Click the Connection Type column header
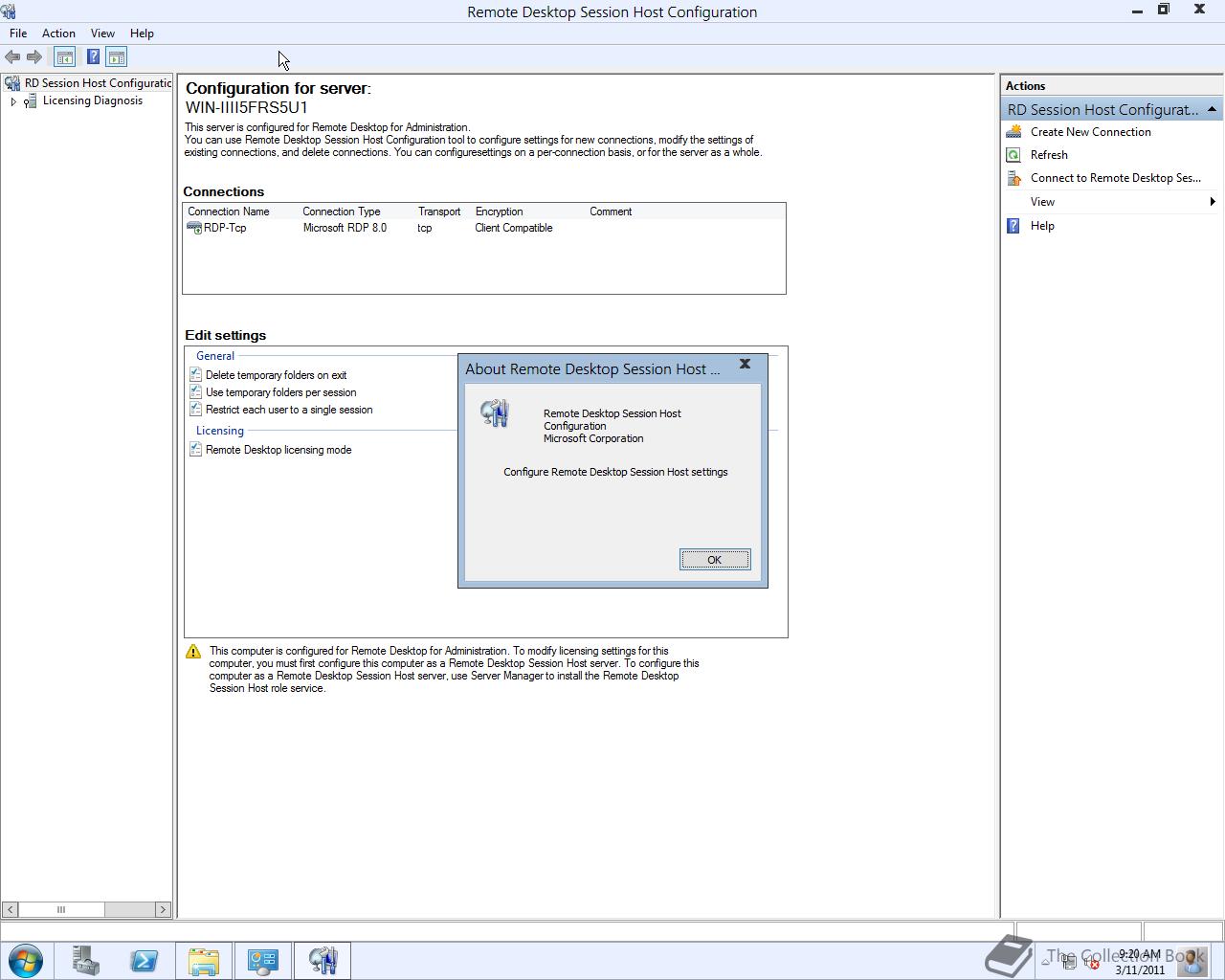 pyautogui.click(x=342, y=212)
